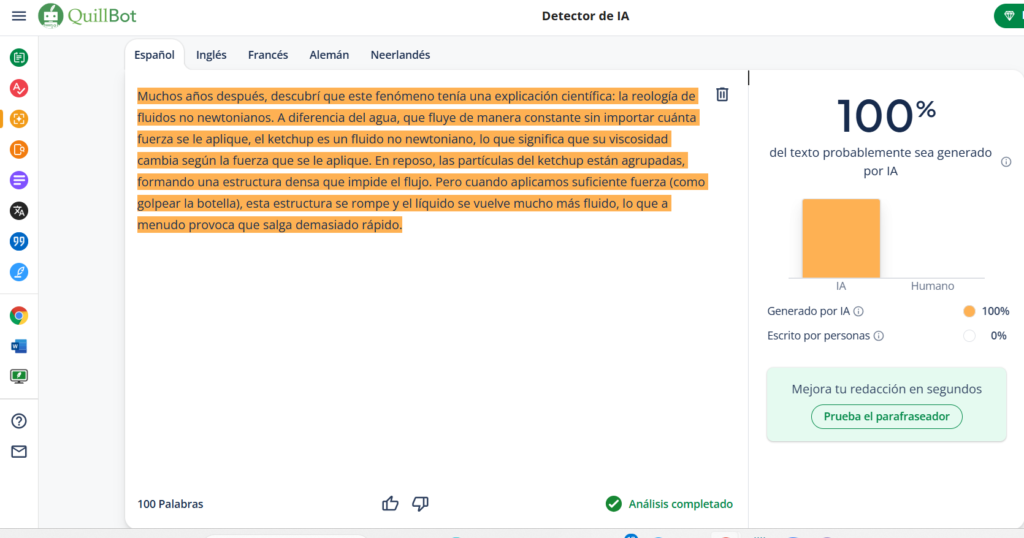Open the desktop app monitor icon
Screen dimensions: 1024x538
pyautogui.click(x=19, y=376)
